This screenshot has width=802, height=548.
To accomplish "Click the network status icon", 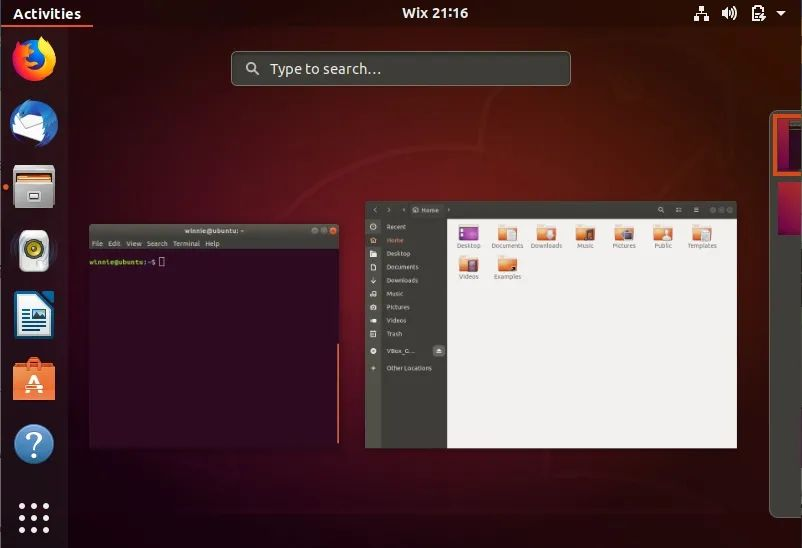I will (701, 13).
